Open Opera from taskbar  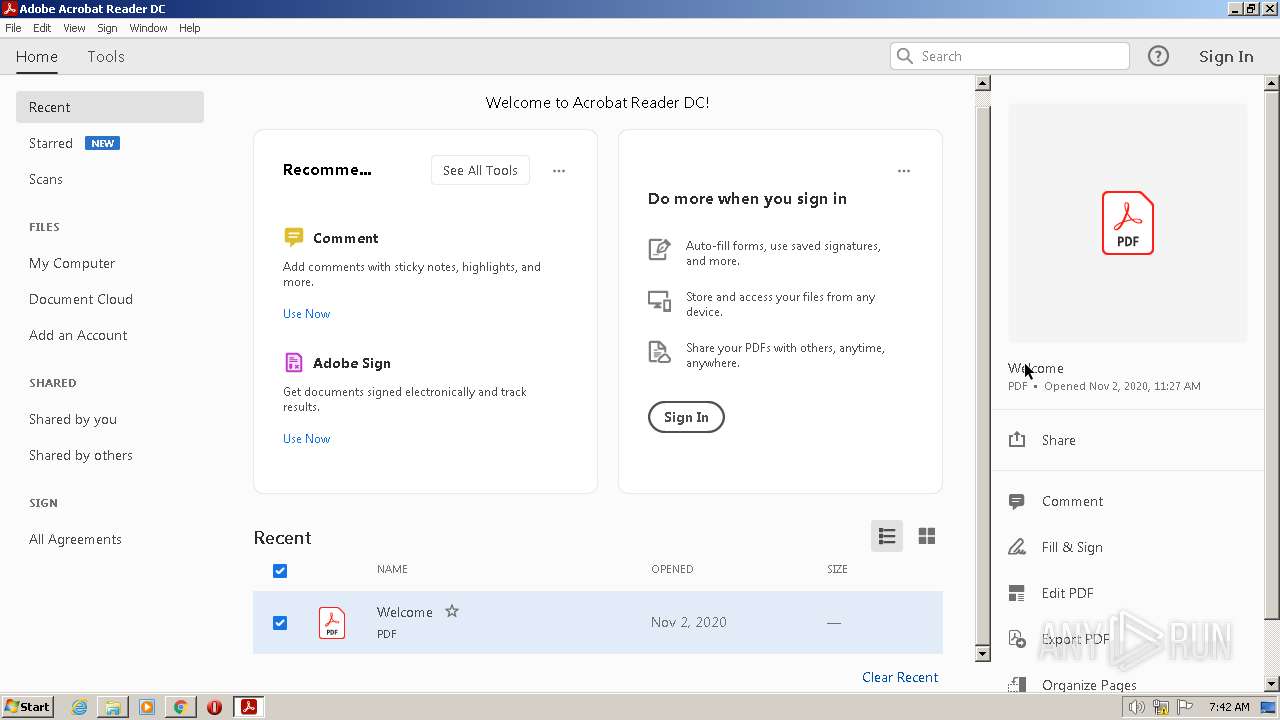click(x=214, y=707)
